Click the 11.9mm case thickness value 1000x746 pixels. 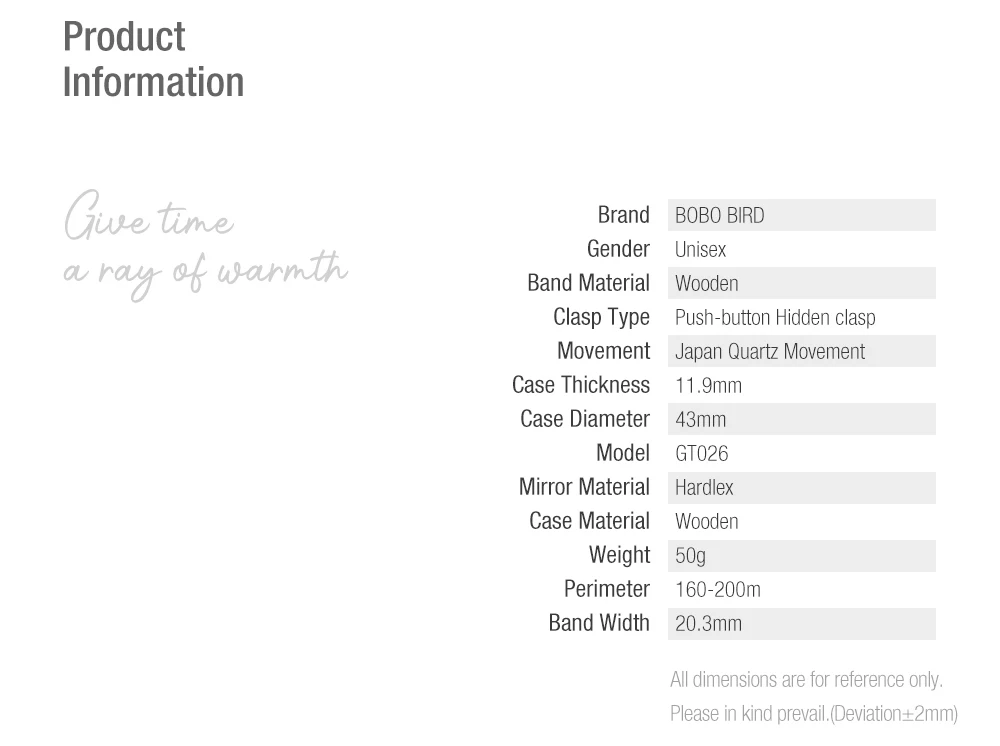[x=708, y=385]
